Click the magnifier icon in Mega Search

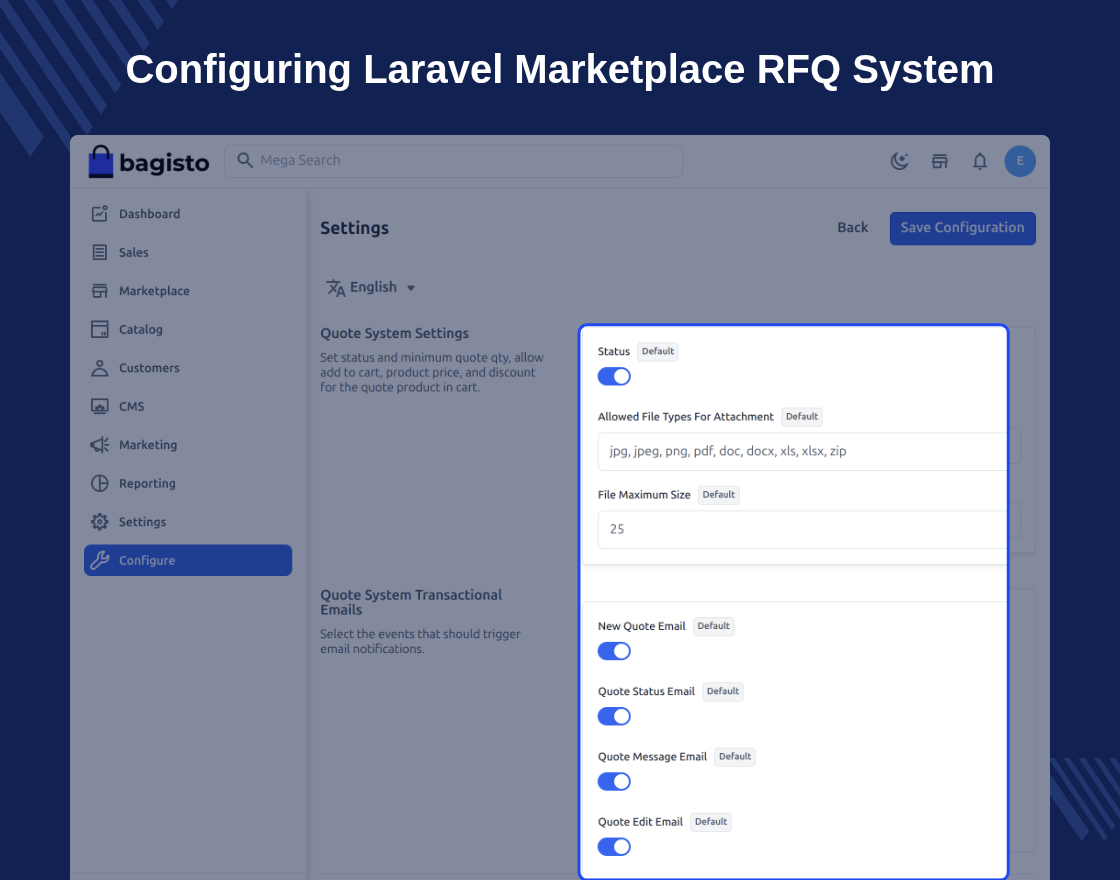point(245,160)
